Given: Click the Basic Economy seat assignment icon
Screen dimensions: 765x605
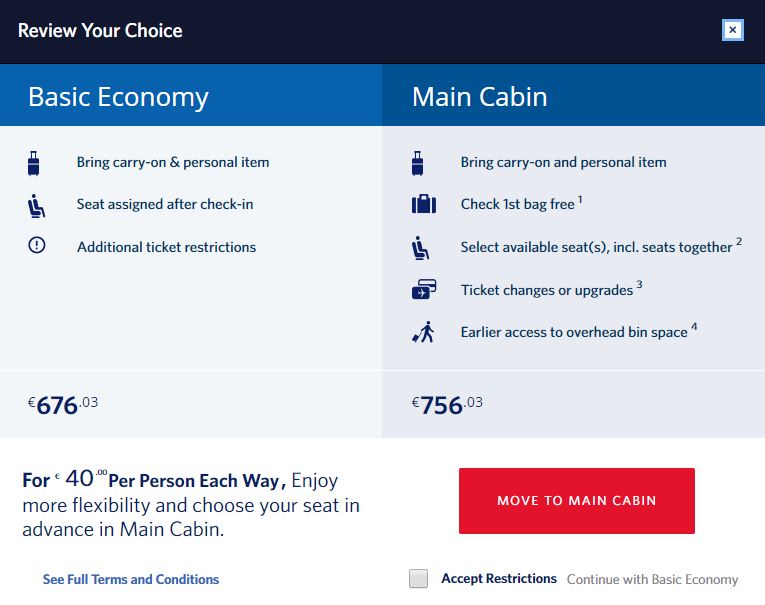Looking at the screenshot, I should click(36, 205).
